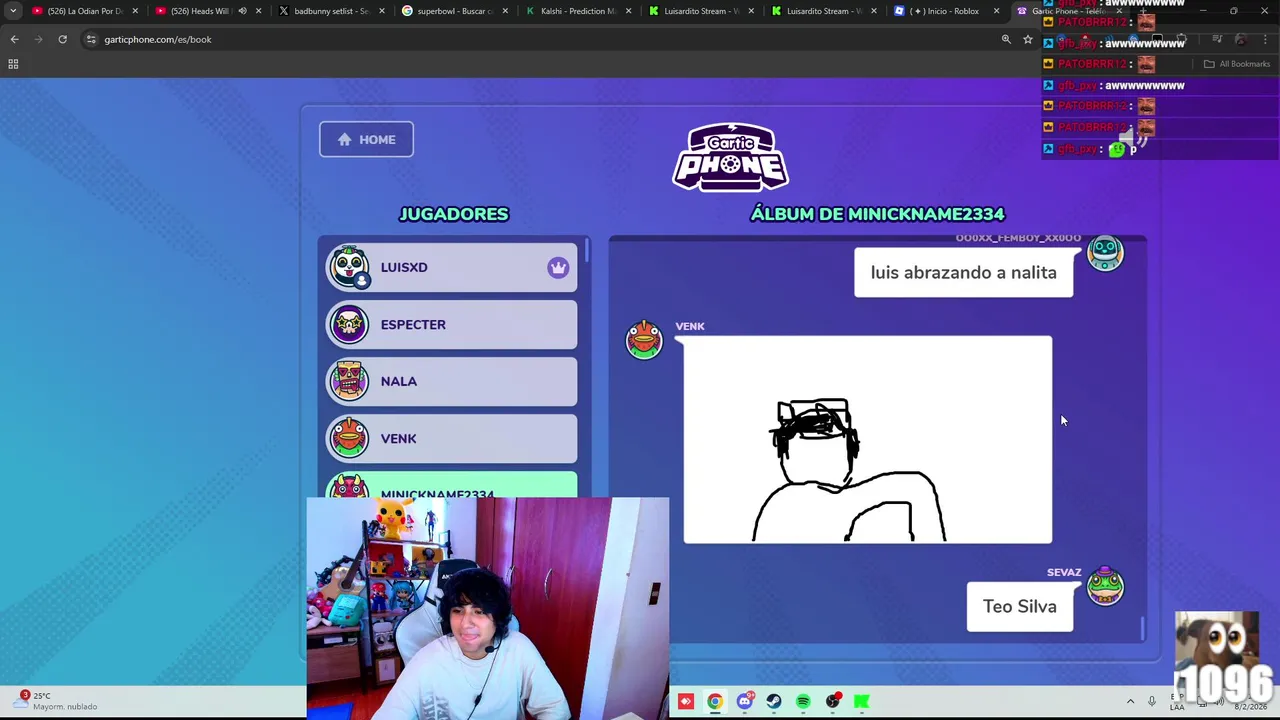Click the 'Teo Silva' message bubble
1280x720 pixels.
tap(1019, 606)
